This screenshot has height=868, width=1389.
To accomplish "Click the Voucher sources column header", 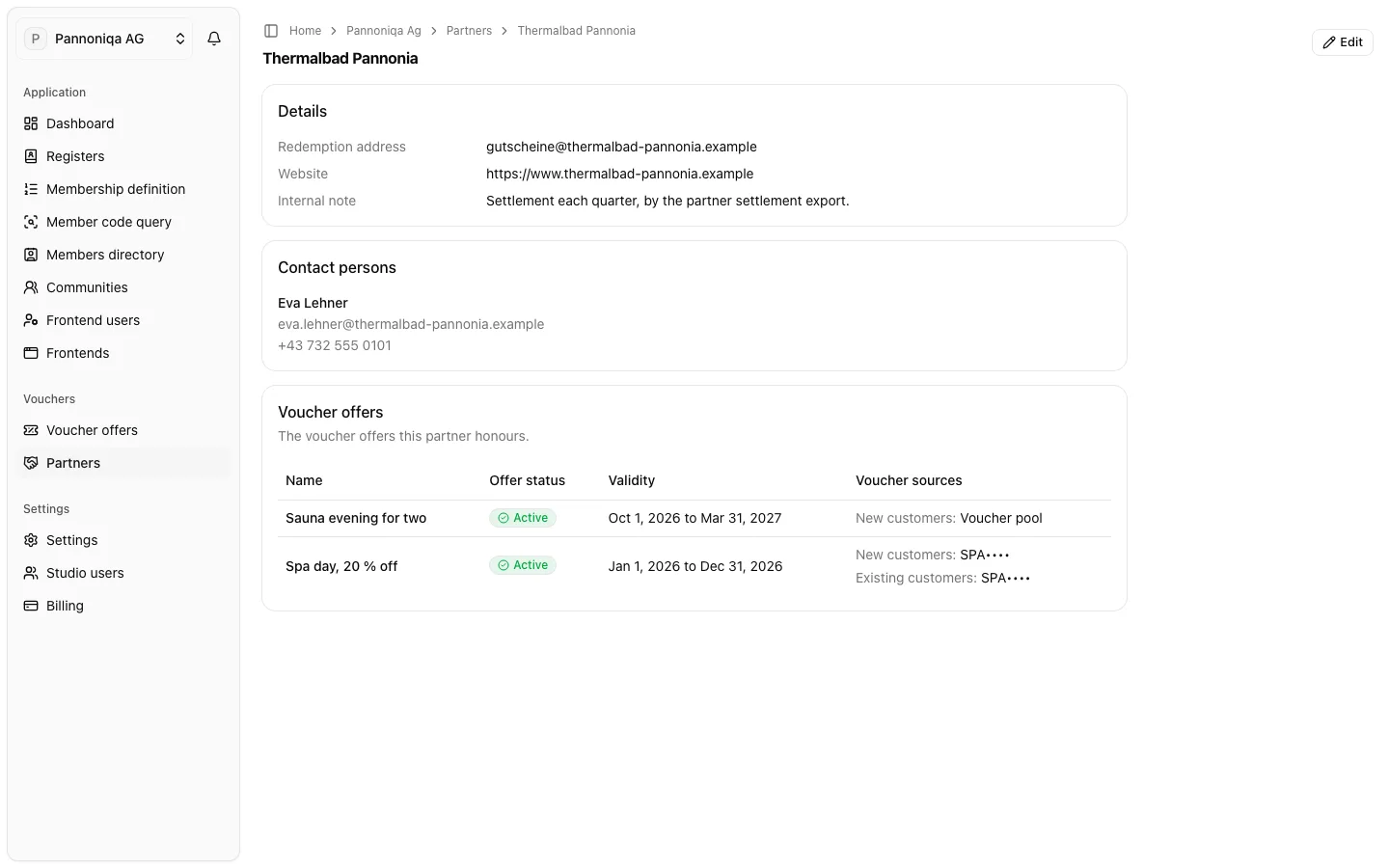I will 909,480.
